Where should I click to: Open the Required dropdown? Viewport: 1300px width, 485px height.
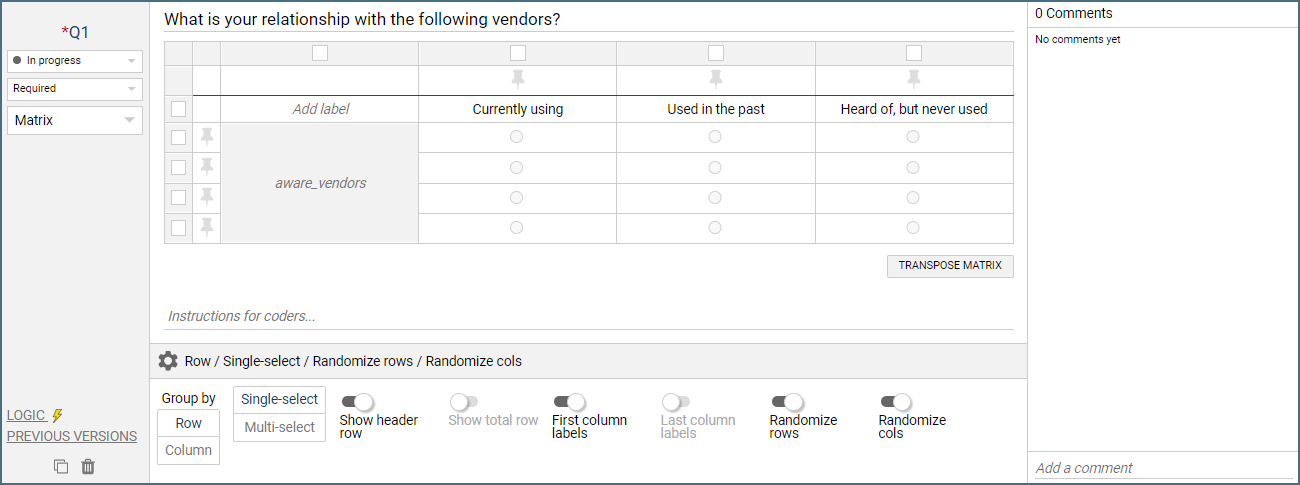(x=75, y=89)
